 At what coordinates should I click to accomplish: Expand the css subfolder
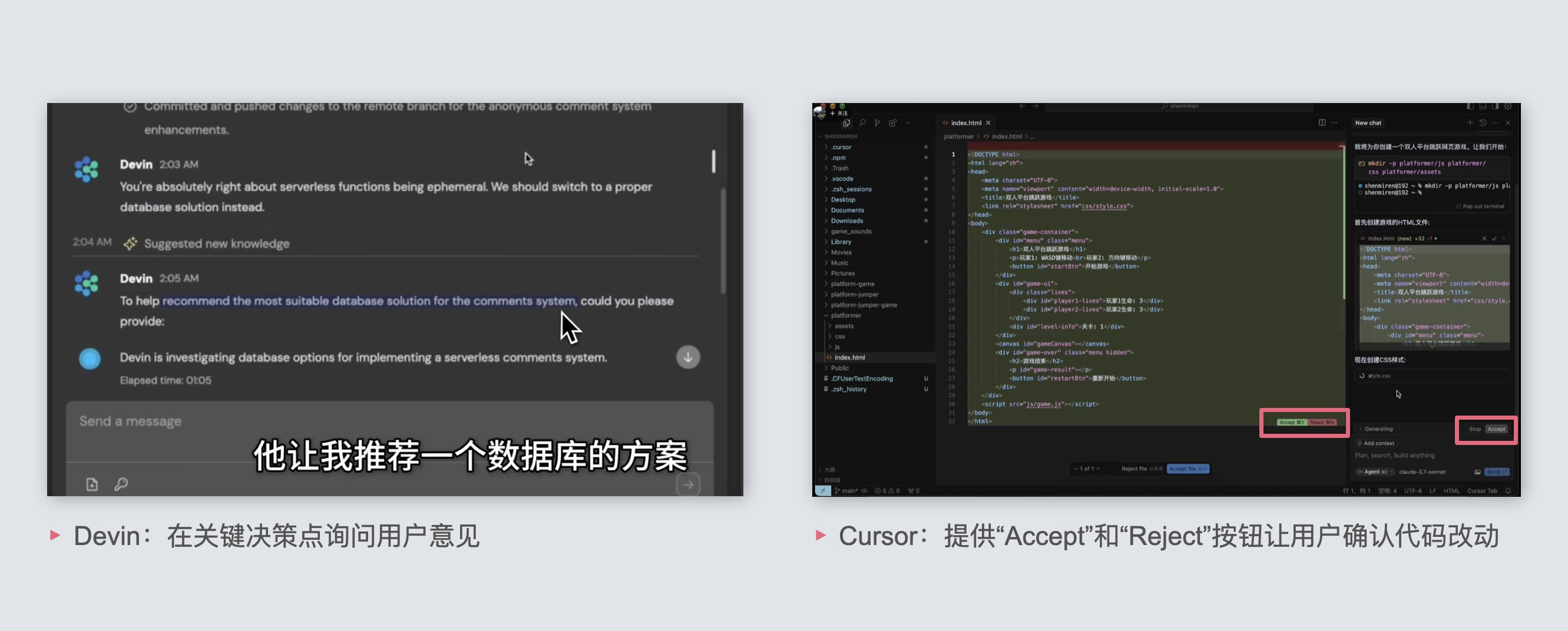pos(876,337)
